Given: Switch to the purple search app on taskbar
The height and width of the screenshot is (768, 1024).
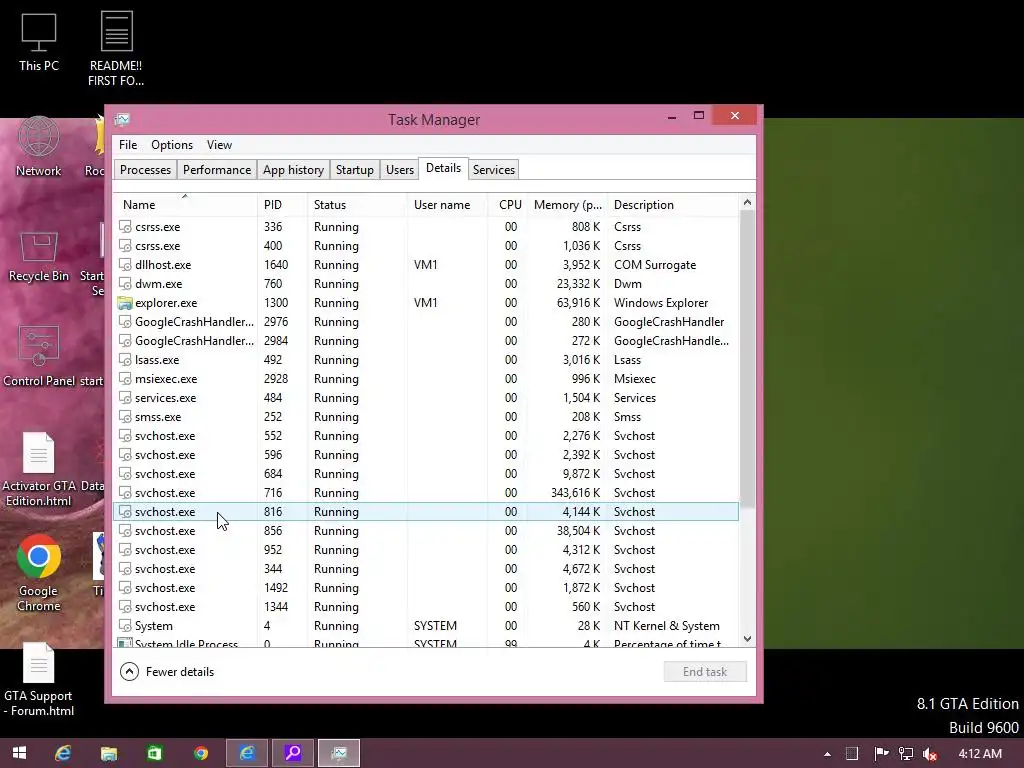Looking at the screenshot, I should click(x=293, y=753).
